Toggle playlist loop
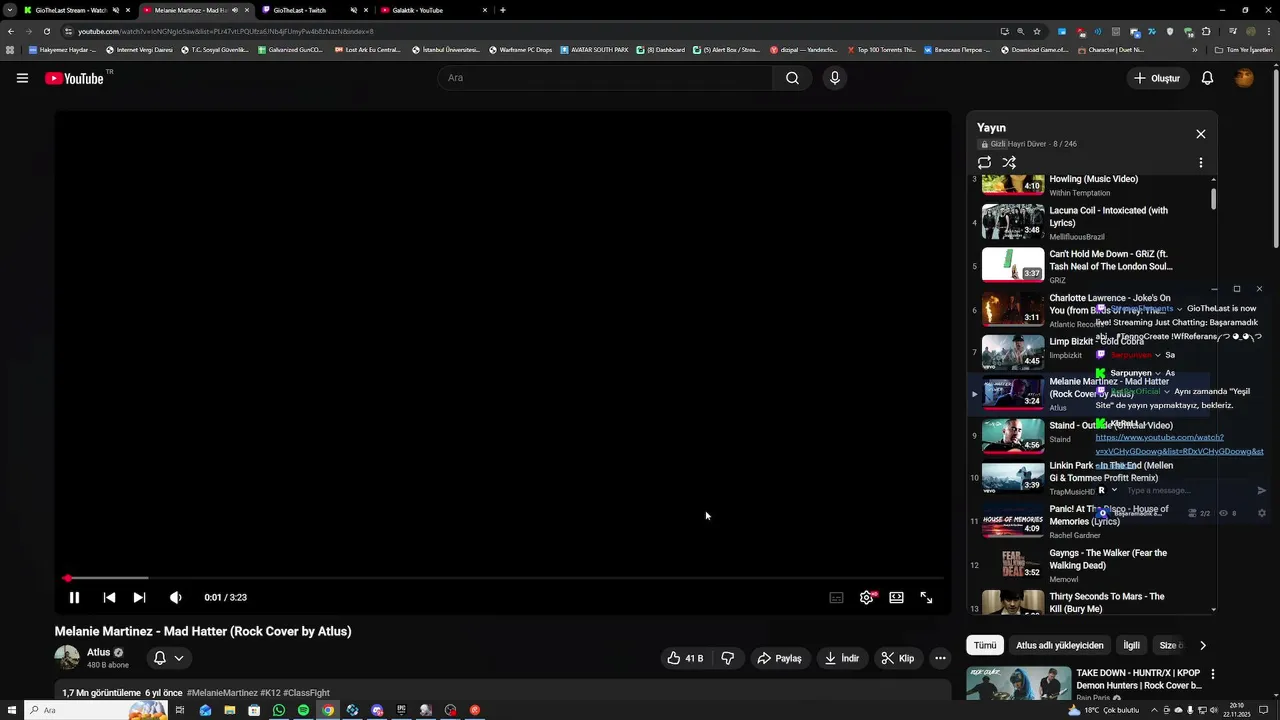Viewport: 1280px width, 720px height. point(984,162)
